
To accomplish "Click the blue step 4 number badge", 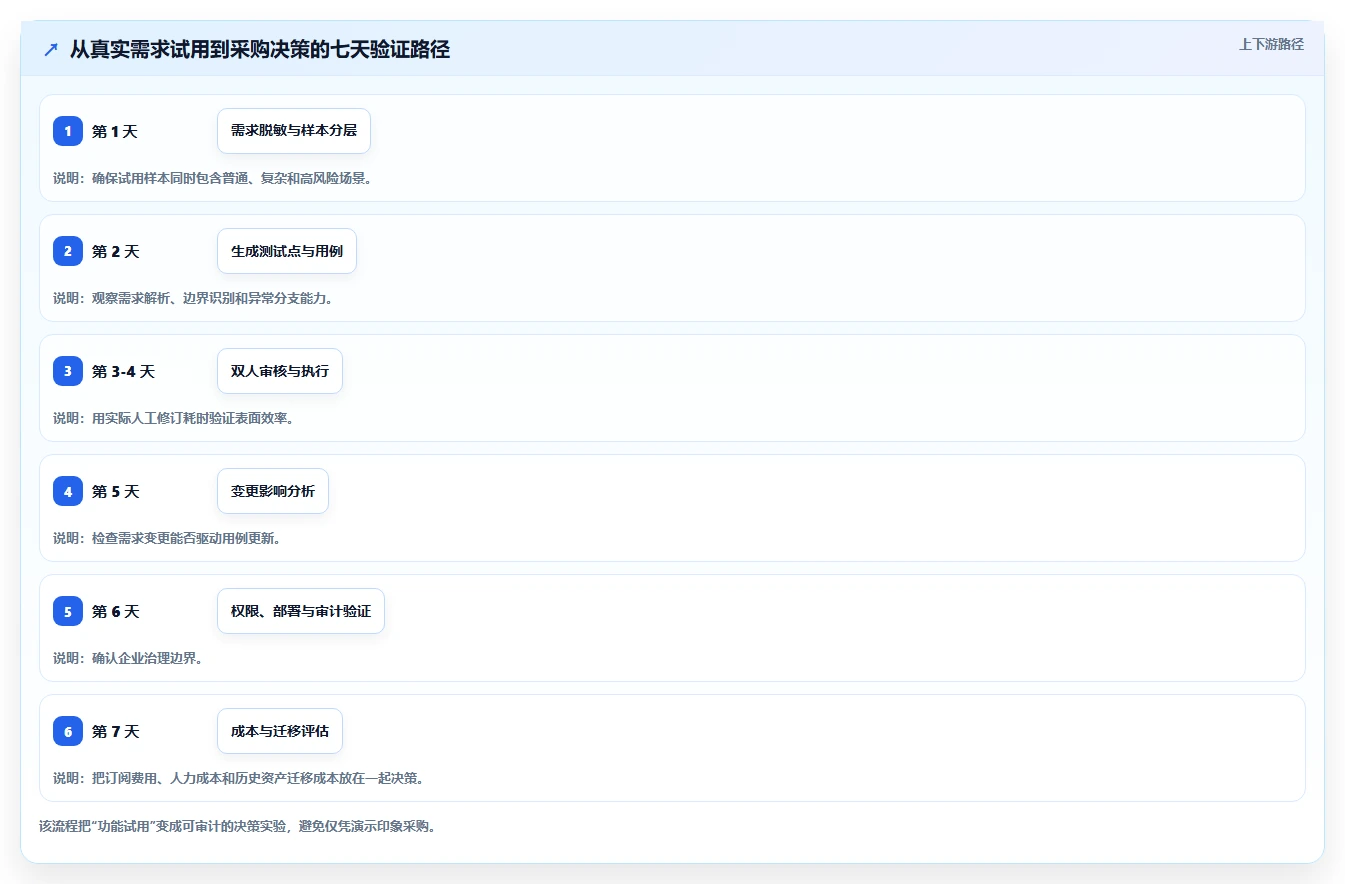I will click(68, 491).
